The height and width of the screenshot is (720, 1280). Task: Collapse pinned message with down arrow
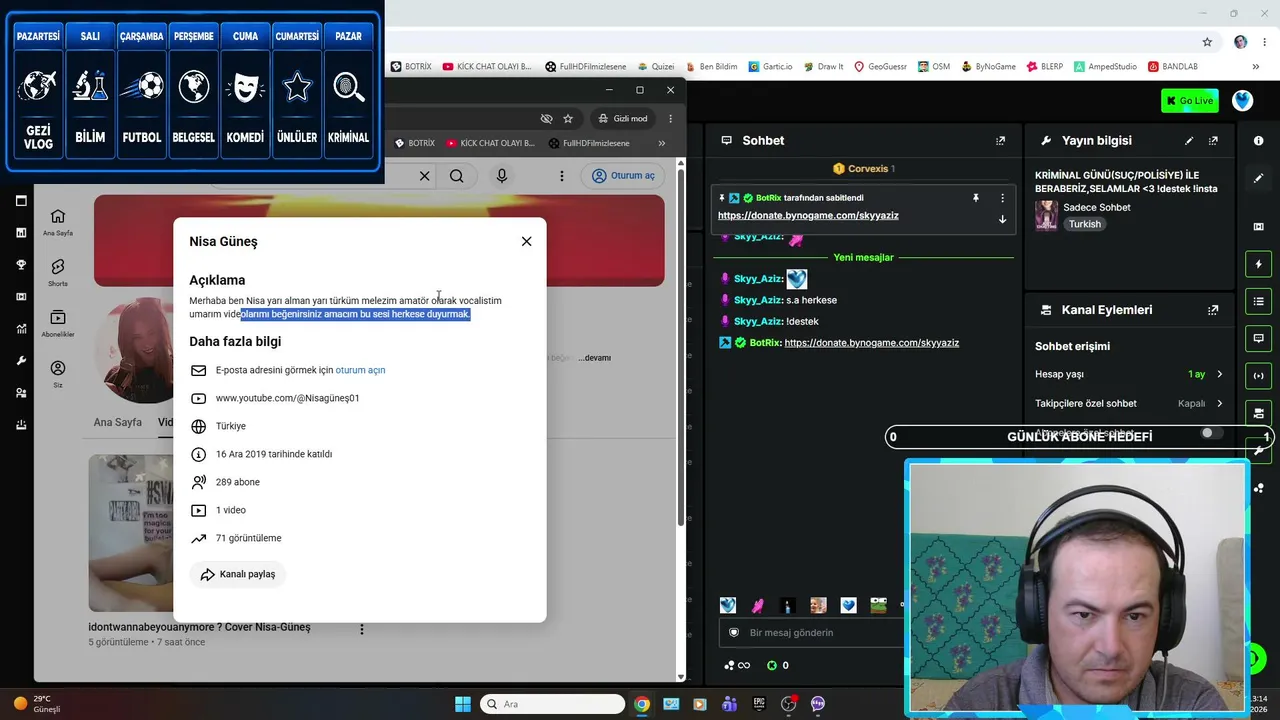(x=1002, y=219)
